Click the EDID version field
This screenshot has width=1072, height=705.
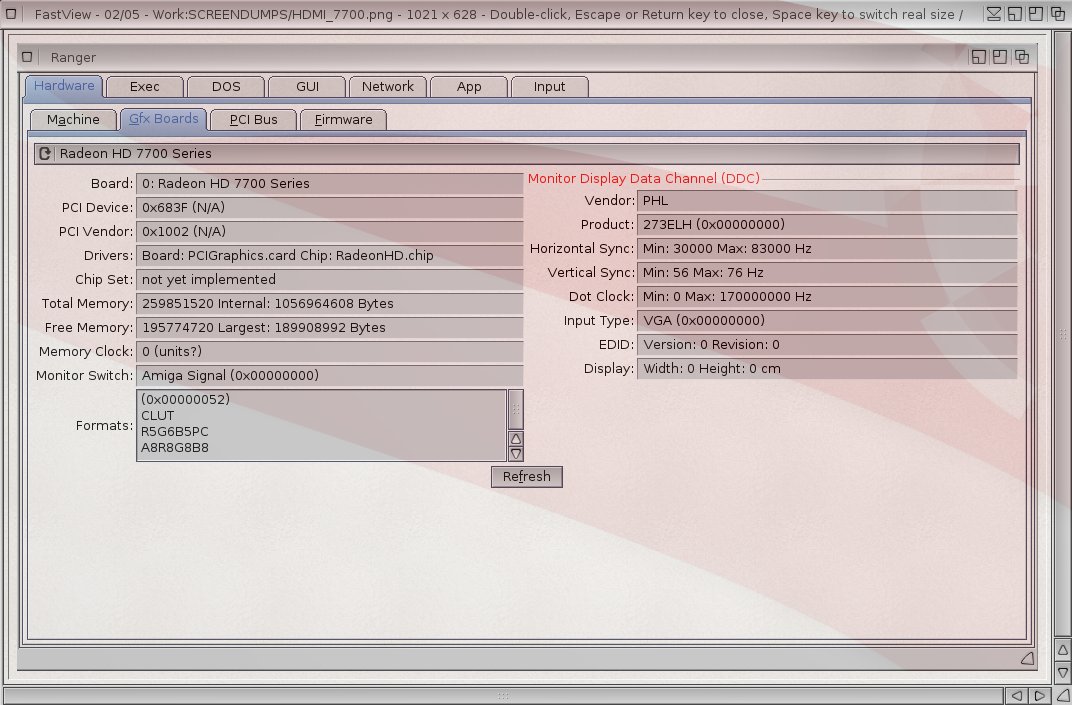tap(827, 345)
